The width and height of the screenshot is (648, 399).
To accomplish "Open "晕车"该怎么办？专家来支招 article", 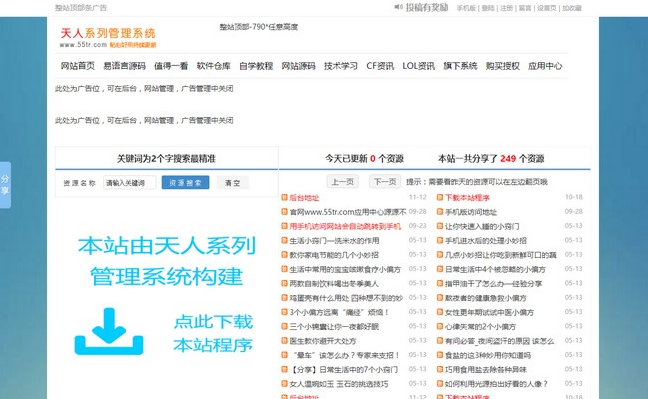I will 345,355.
